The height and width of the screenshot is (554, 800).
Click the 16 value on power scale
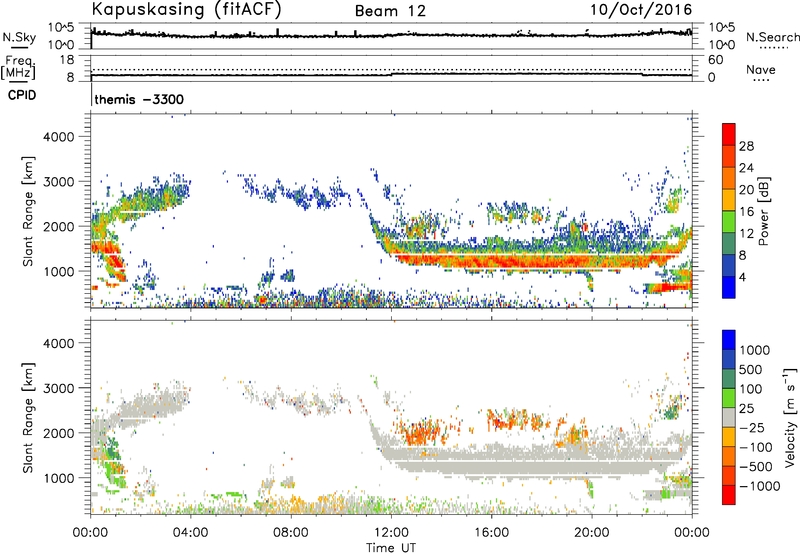[746, 211]
